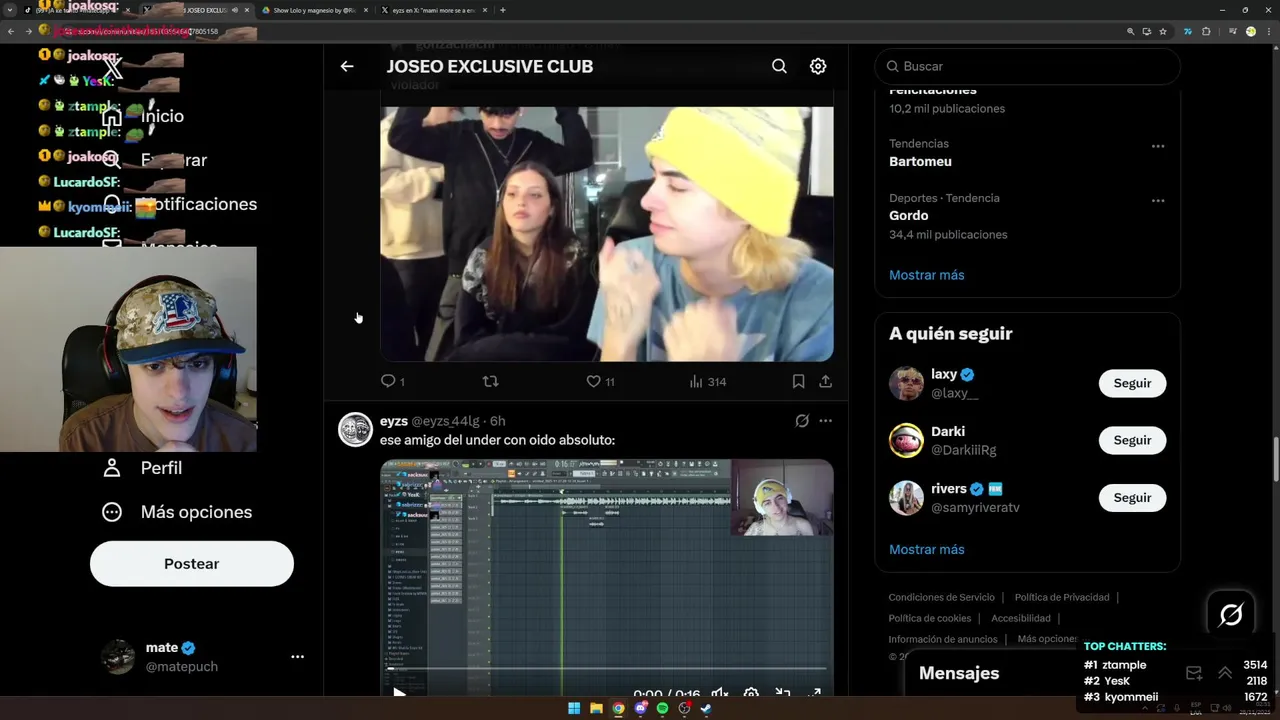Open Condiciones de Servicio link

[x=941, y=597]
